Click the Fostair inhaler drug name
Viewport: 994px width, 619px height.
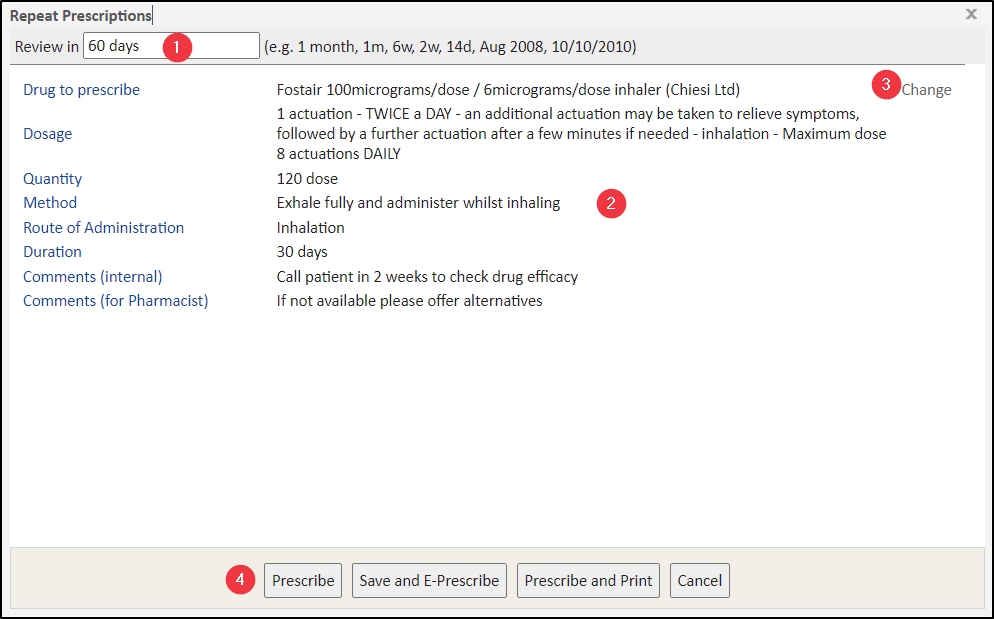click(x=508, y=90)
